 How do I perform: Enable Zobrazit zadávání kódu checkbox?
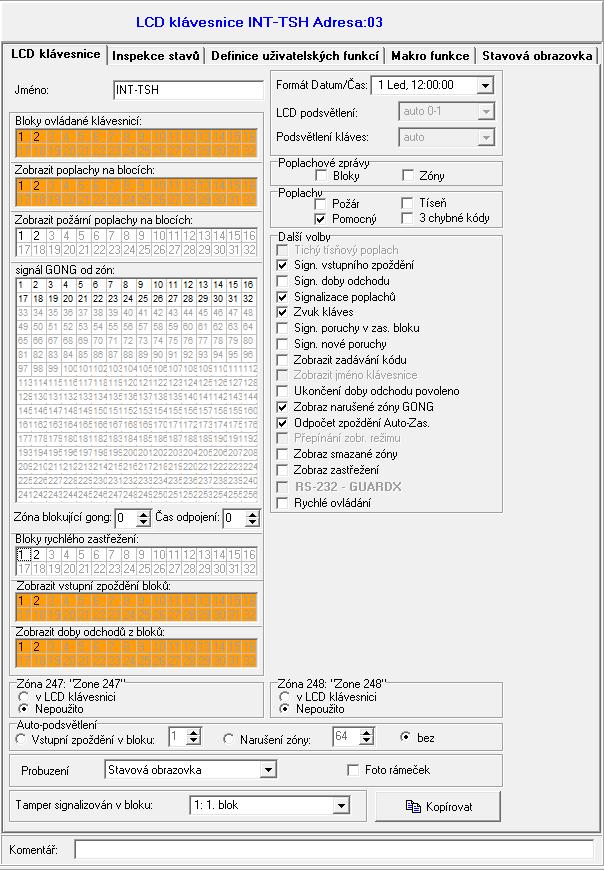coord(282,360)
